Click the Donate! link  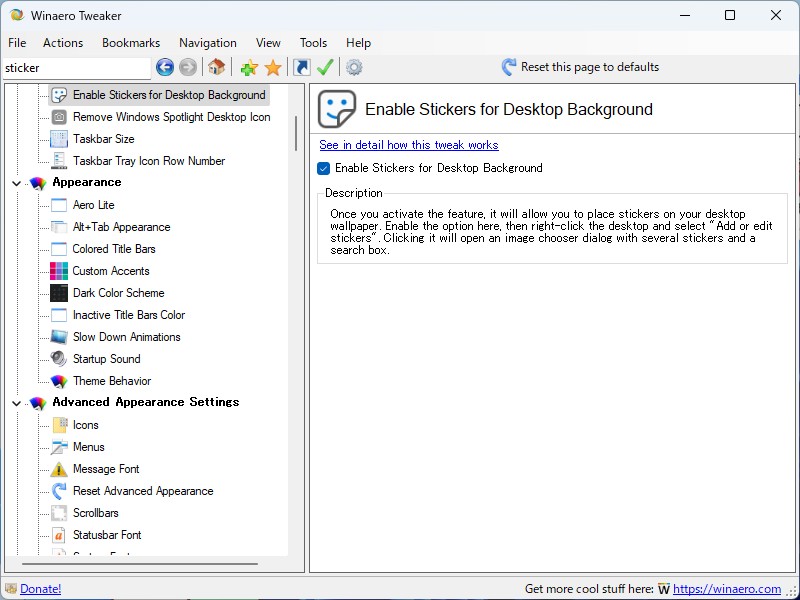[x=40, y=589]
